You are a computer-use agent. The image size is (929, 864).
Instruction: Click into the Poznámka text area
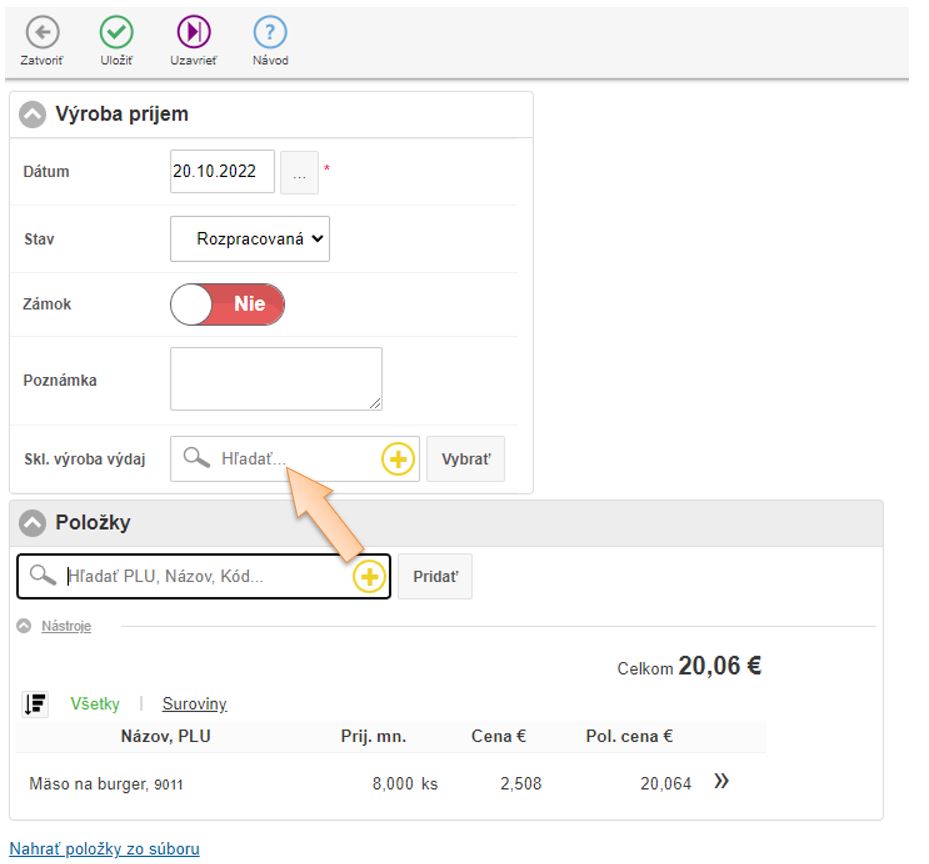pos(276,378)
